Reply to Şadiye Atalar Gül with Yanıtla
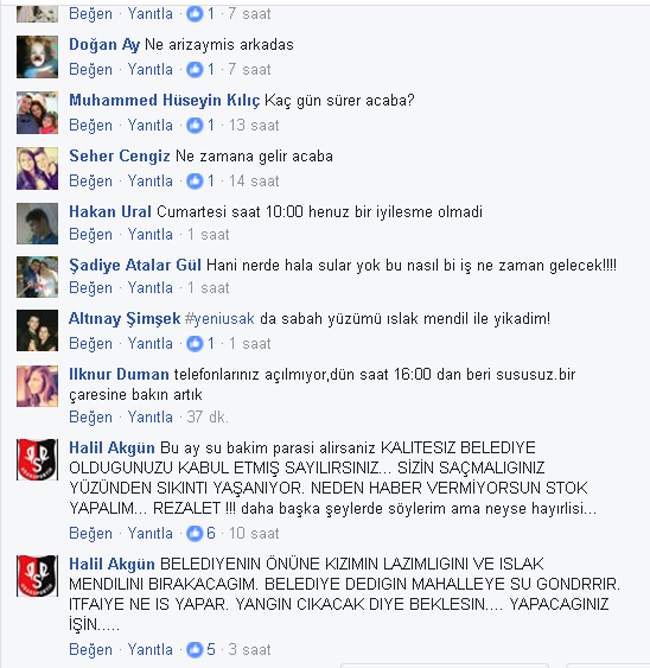 coord(150,288)
